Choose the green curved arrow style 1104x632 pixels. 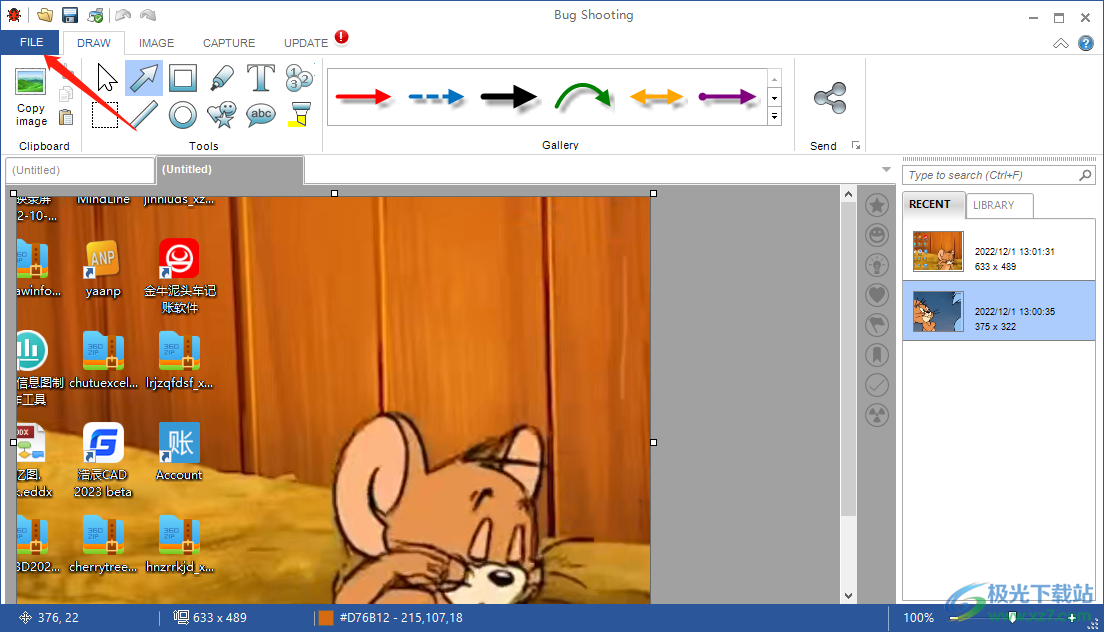(x=582, y=97)
